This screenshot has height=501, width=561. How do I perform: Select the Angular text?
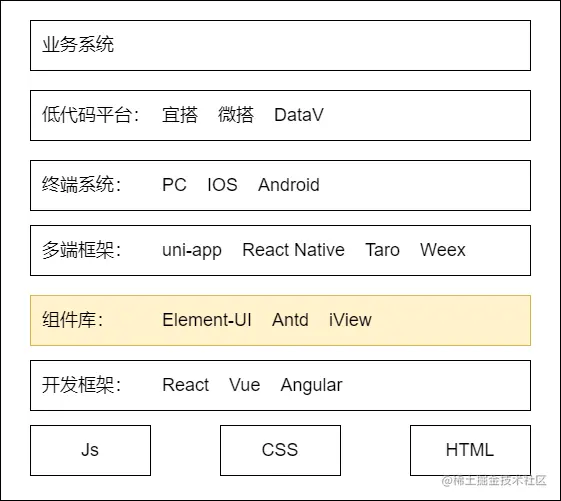pos(312,386)
